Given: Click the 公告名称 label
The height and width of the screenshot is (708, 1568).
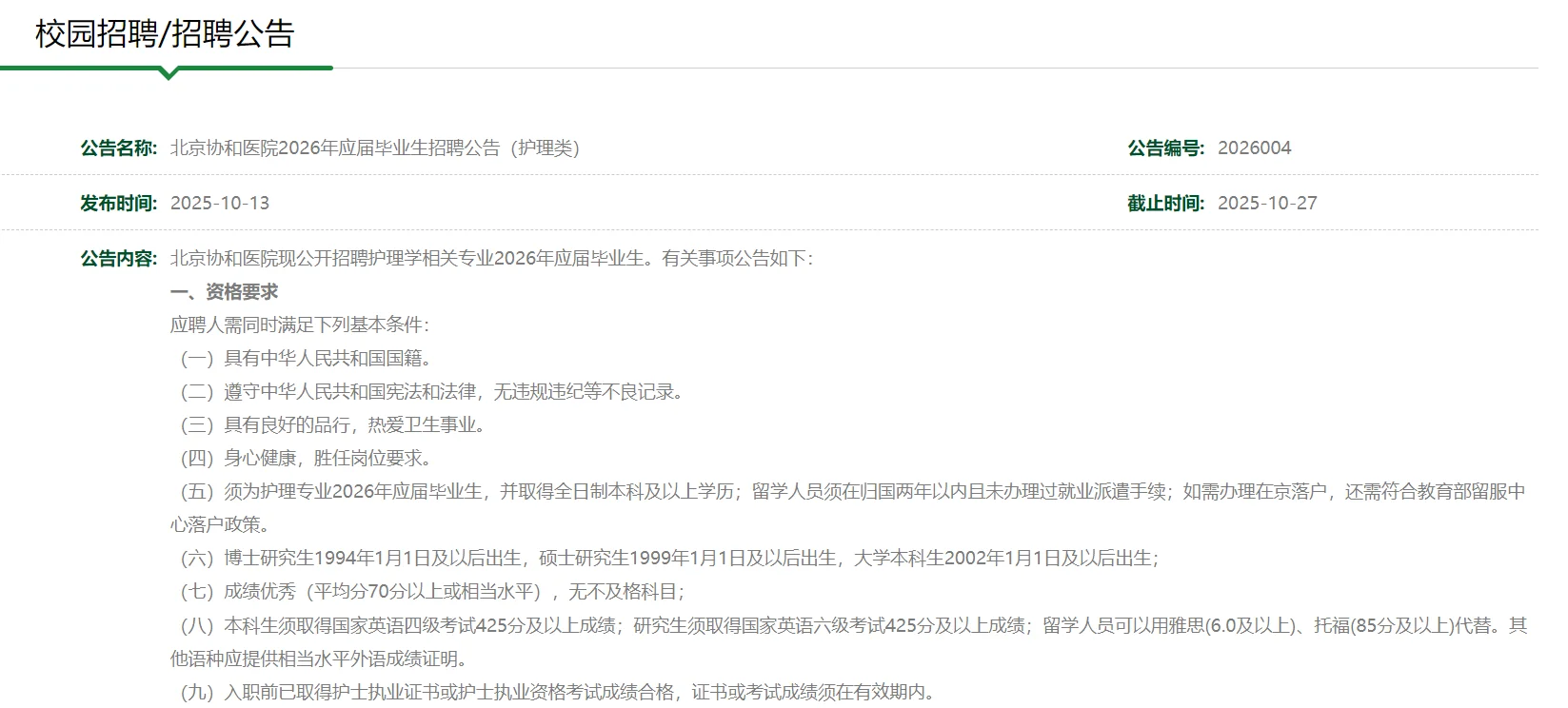Looking at the screenshot, I should point(119,148).
